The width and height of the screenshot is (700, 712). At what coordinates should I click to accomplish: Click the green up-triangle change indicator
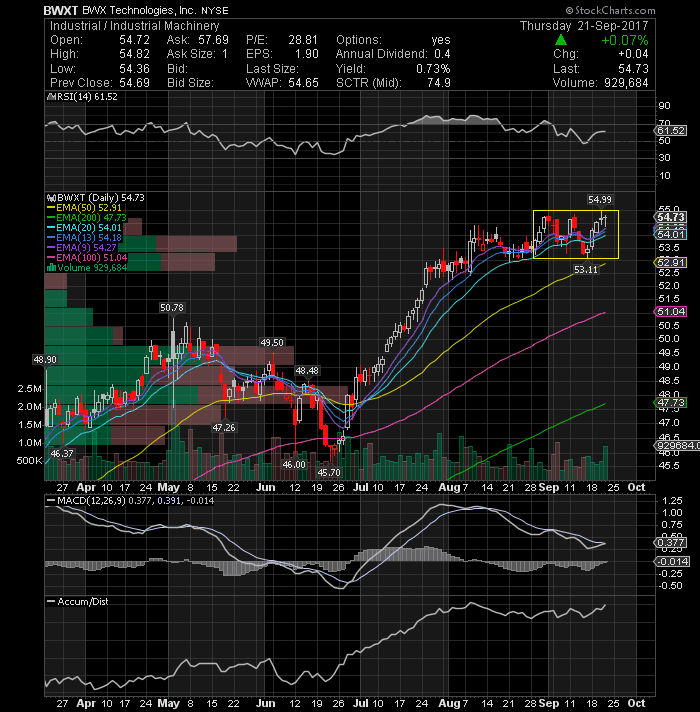(x=561, y=40)
